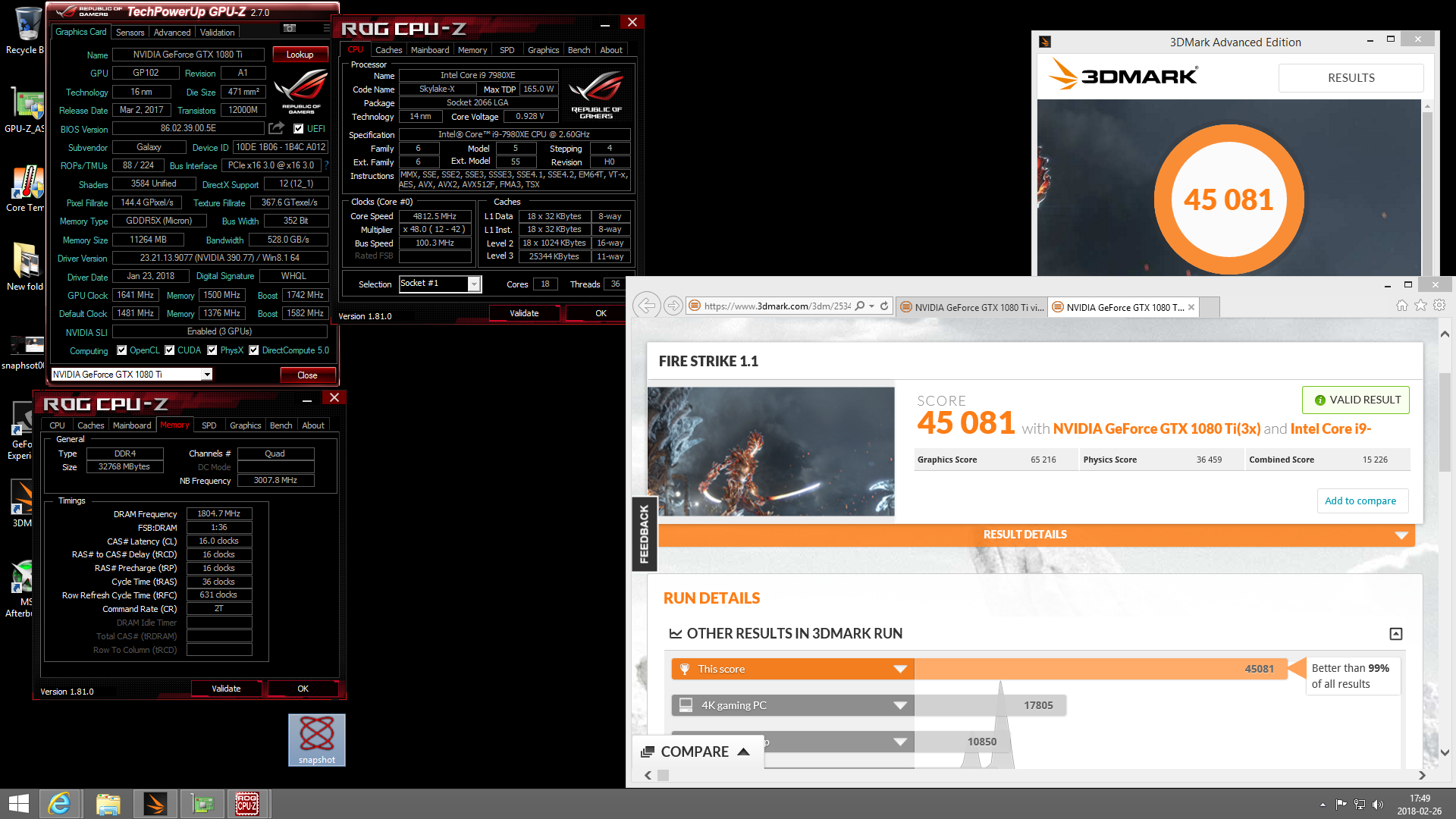Click volume speaker tray icon
Screen dimensions: 1456x819
point(1378,804)
